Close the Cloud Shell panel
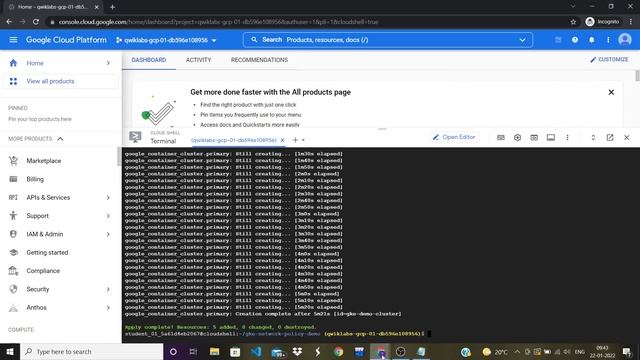640x360 pixels. click(627, 138)
